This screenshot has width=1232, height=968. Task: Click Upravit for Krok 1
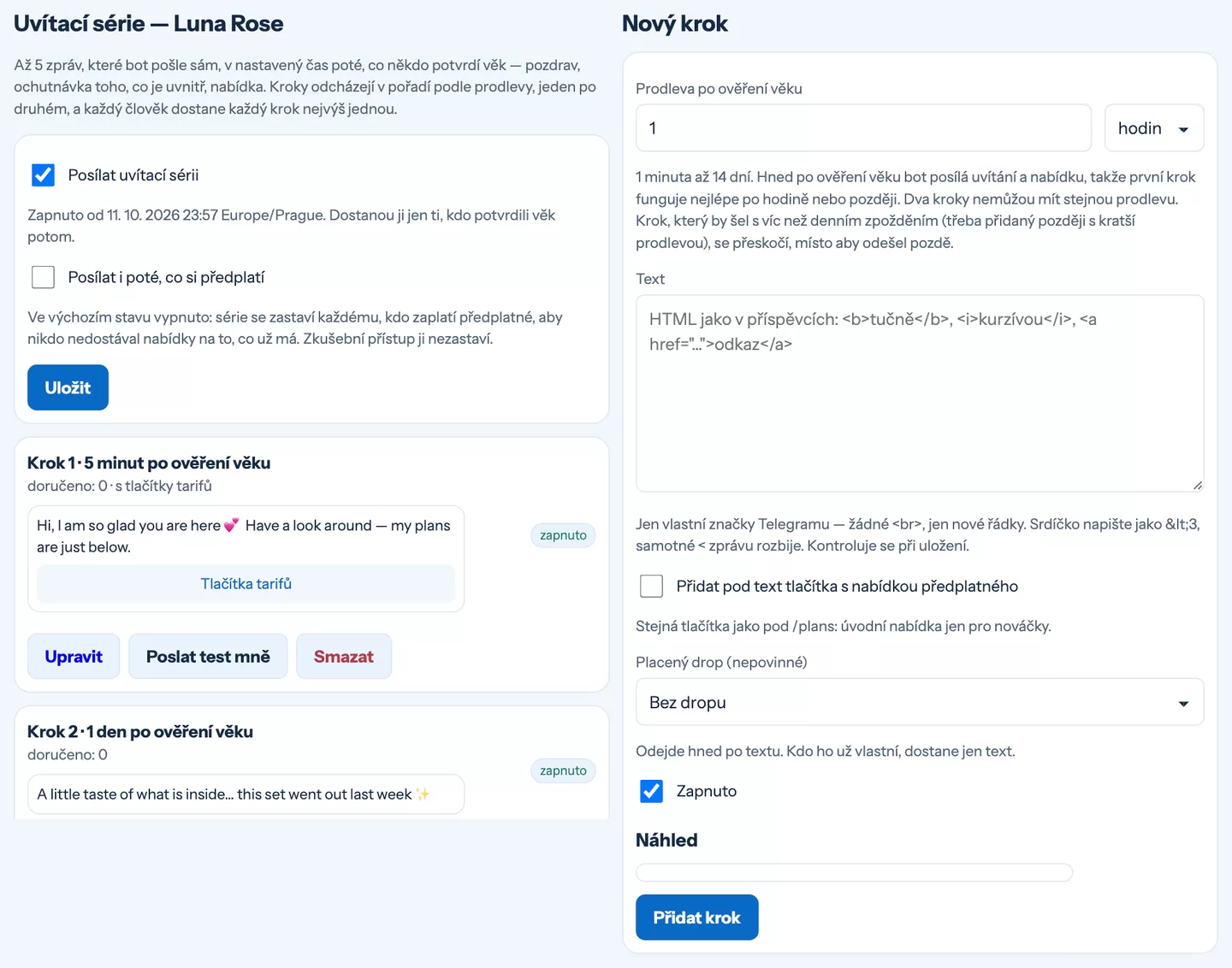pyautogui.click(x=74, y=657)
